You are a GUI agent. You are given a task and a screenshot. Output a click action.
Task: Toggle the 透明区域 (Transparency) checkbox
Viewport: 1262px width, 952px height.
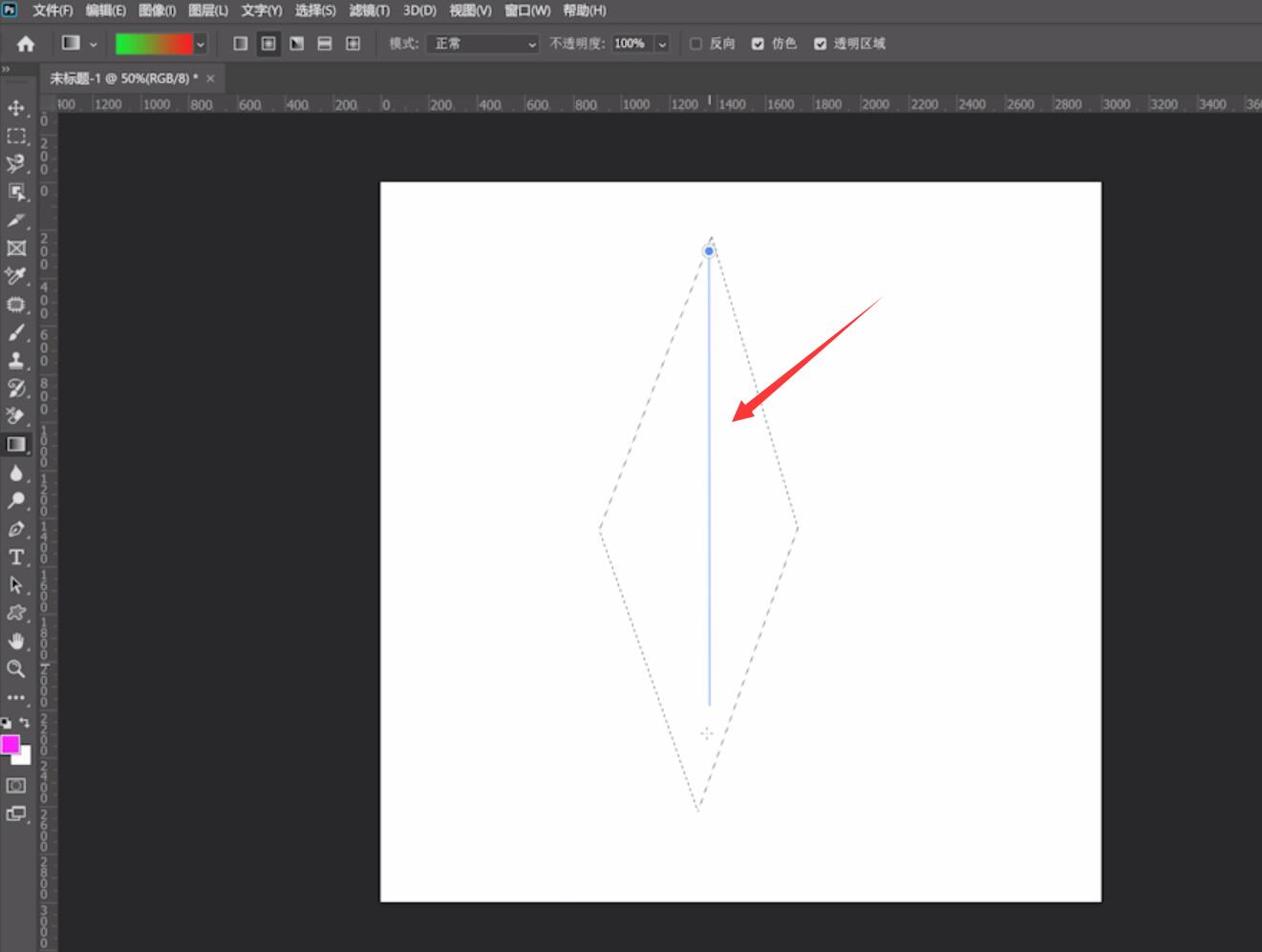click(820, 44)
